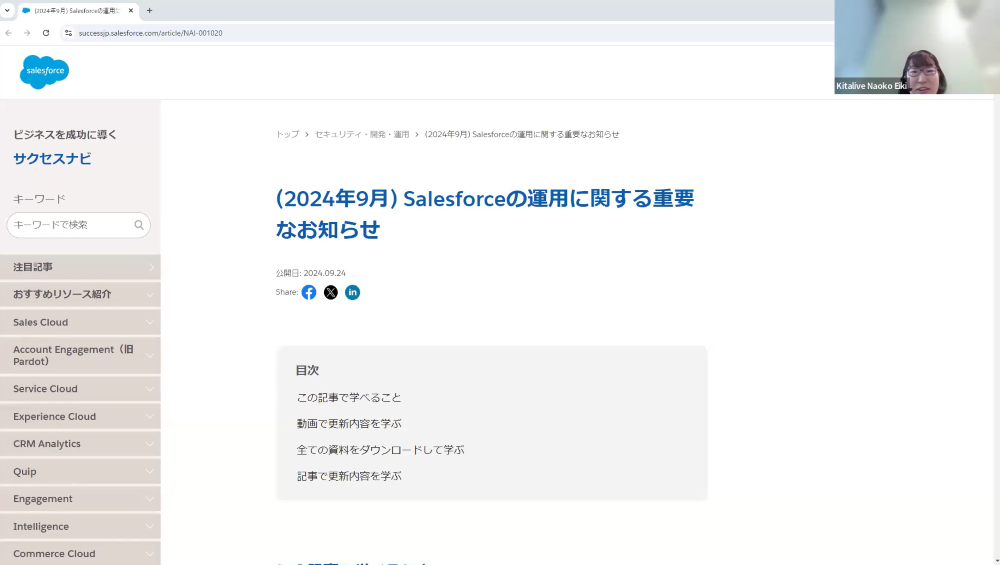Jump to 全ての資料をダウンロードして学ぶ section

[380, 450]
